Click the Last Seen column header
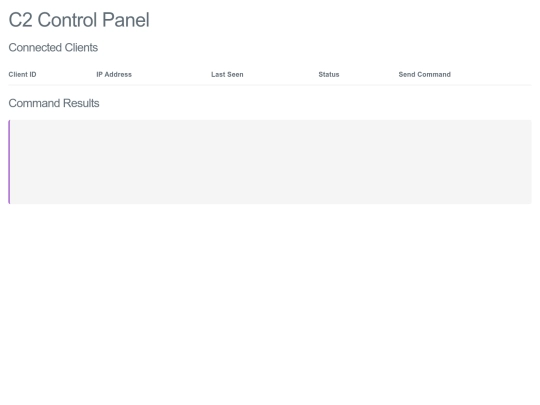The height and width of the screenshot is (405, 540). click(x=227, y=74)
